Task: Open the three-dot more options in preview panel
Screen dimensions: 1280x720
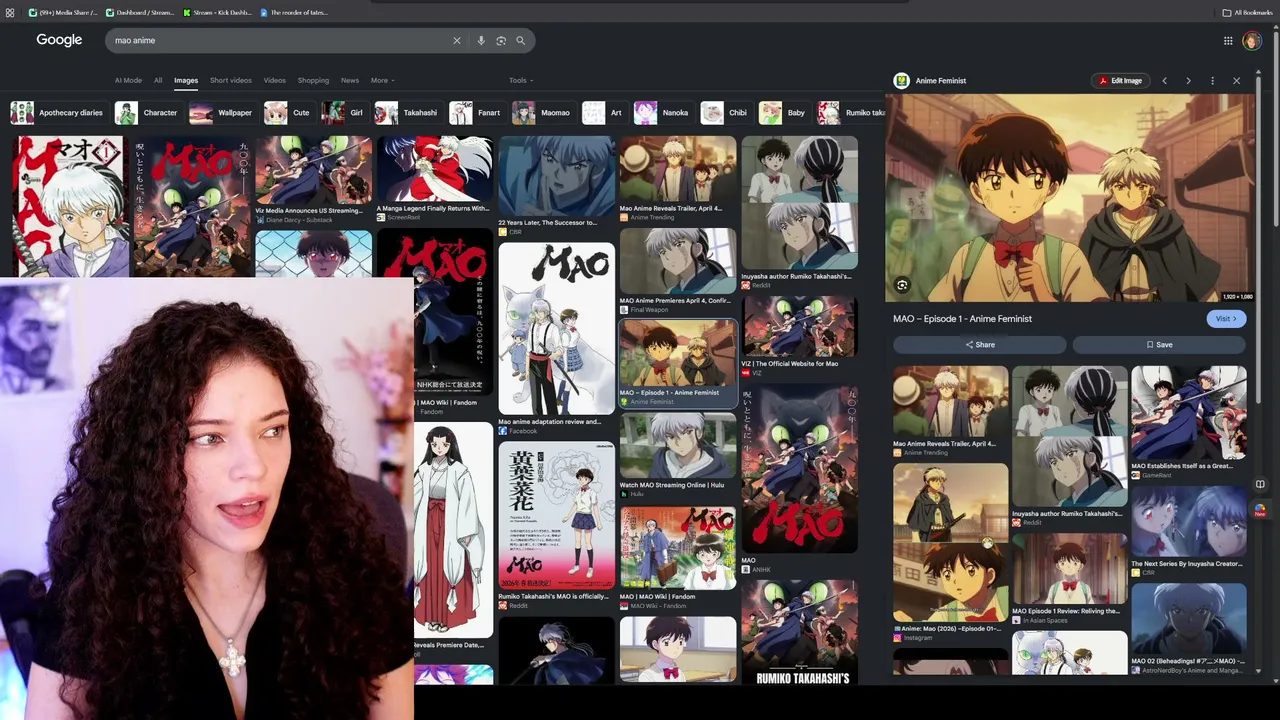Action: [1212, 81]
